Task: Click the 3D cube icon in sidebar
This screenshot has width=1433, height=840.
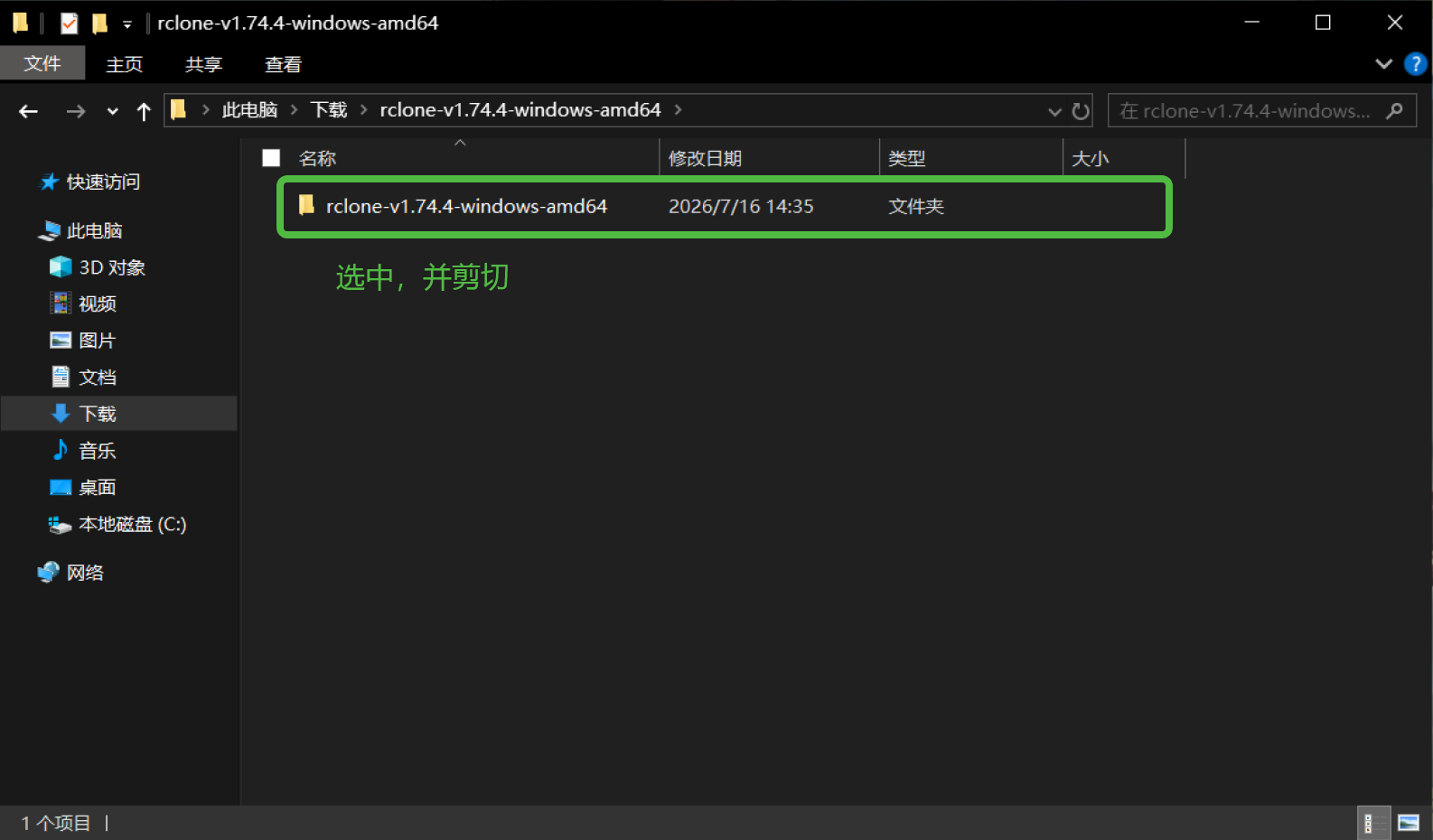Action: pyautogui.click(x=61, y=266)
